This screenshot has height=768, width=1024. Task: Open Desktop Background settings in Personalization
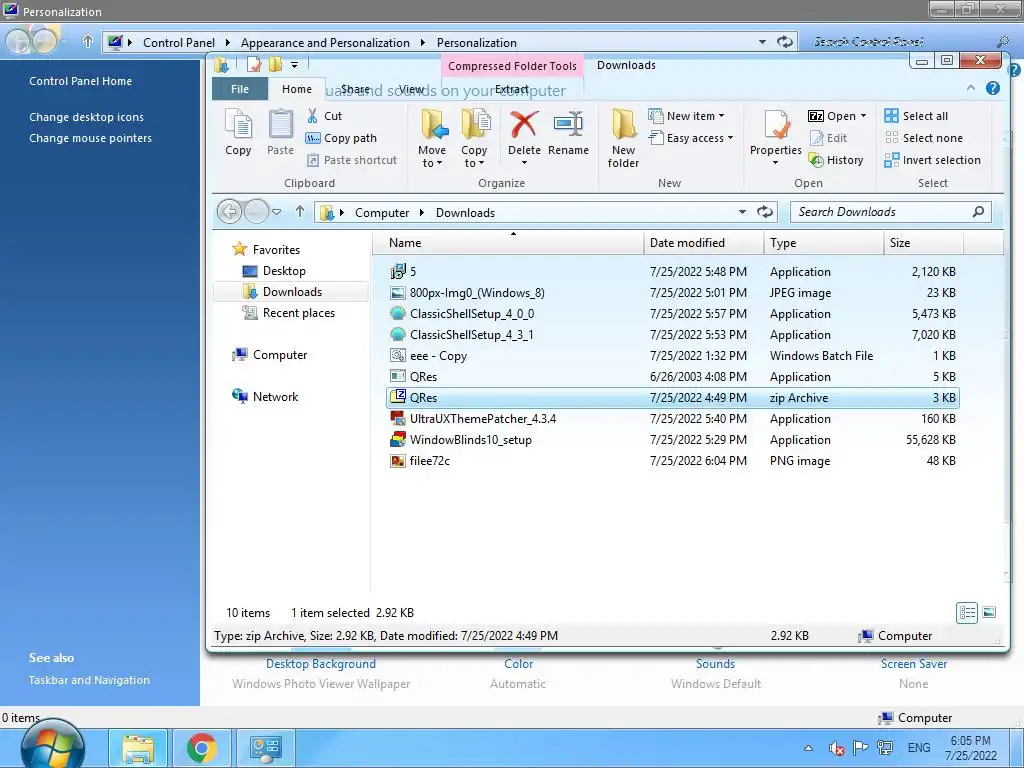pyautogui.click(x=321, y=664)
